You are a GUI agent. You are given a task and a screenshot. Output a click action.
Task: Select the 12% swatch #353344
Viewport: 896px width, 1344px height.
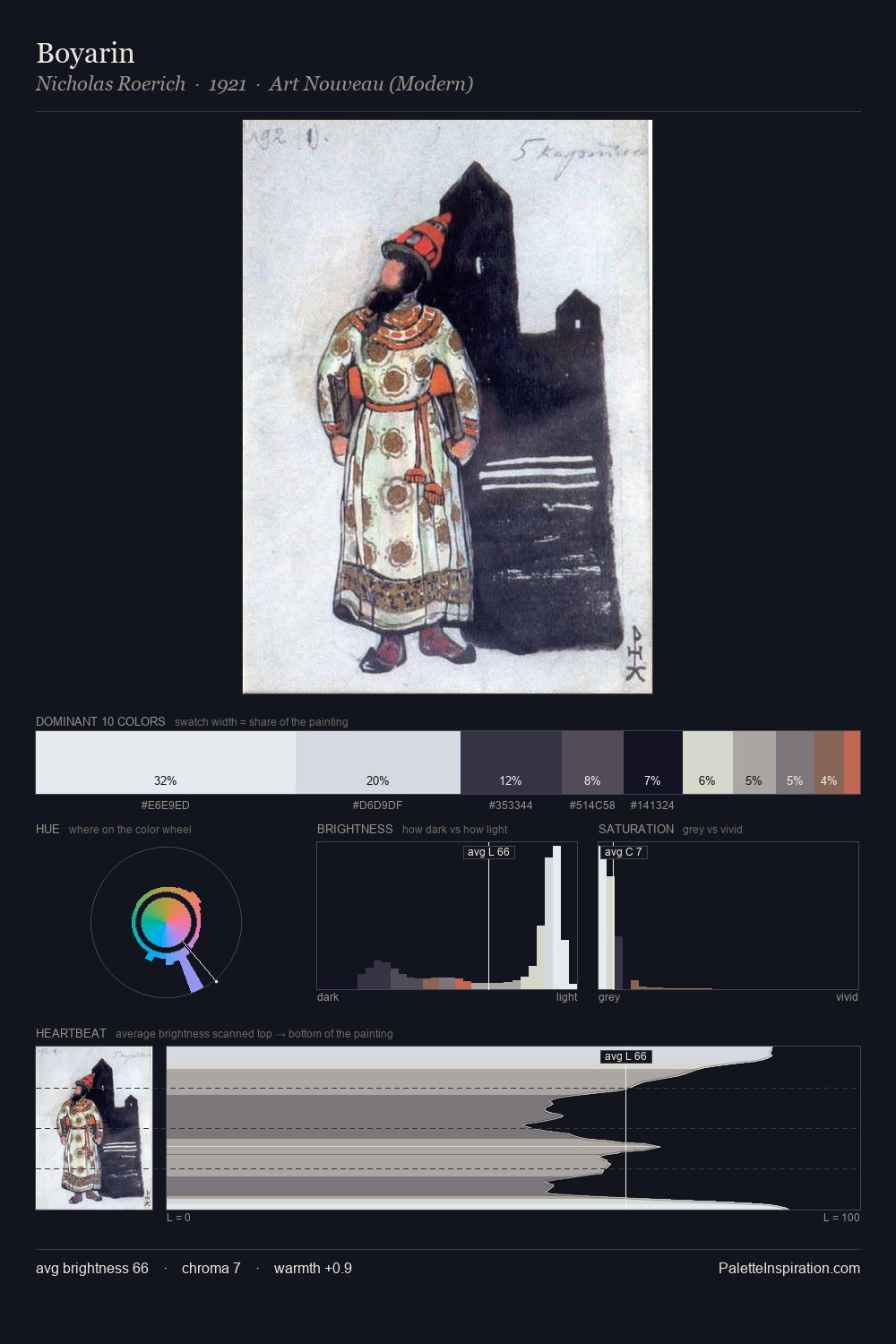click(x=511, y=762)
